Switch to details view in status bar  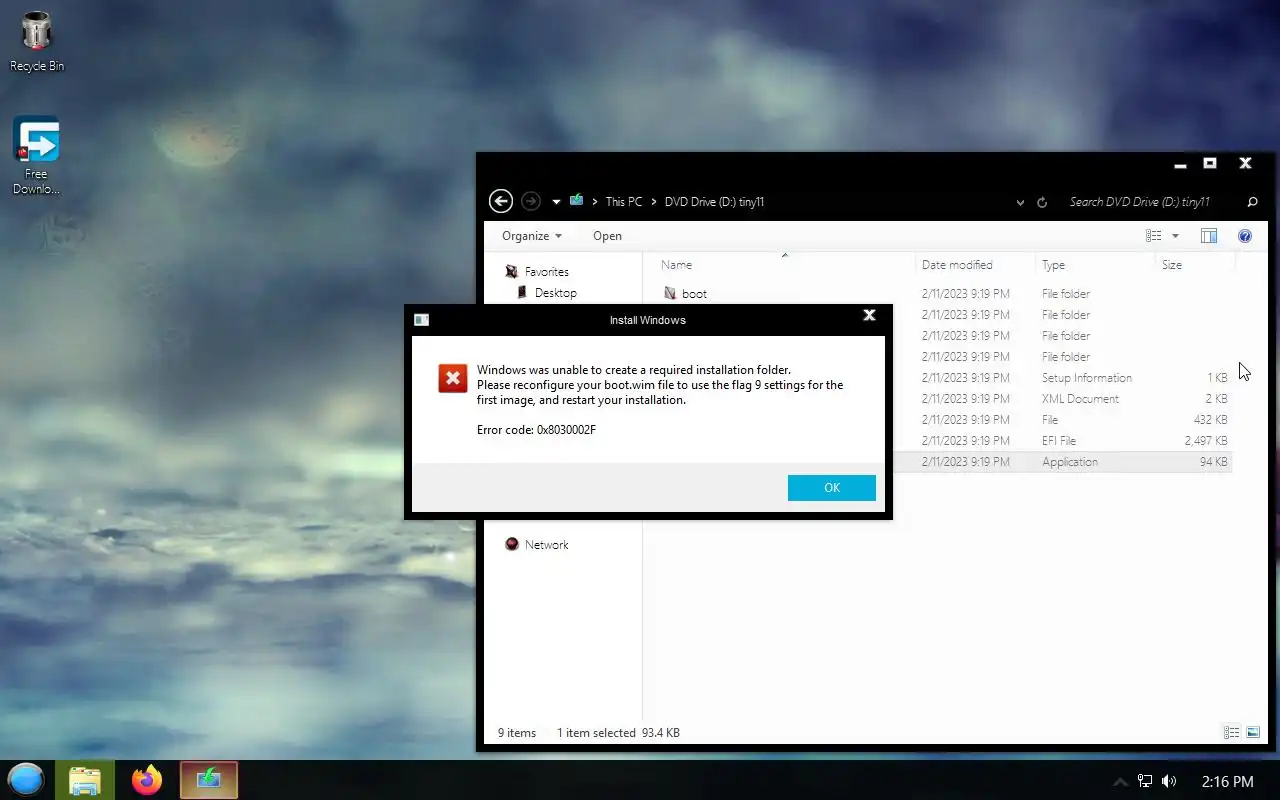coord(1232,733)
